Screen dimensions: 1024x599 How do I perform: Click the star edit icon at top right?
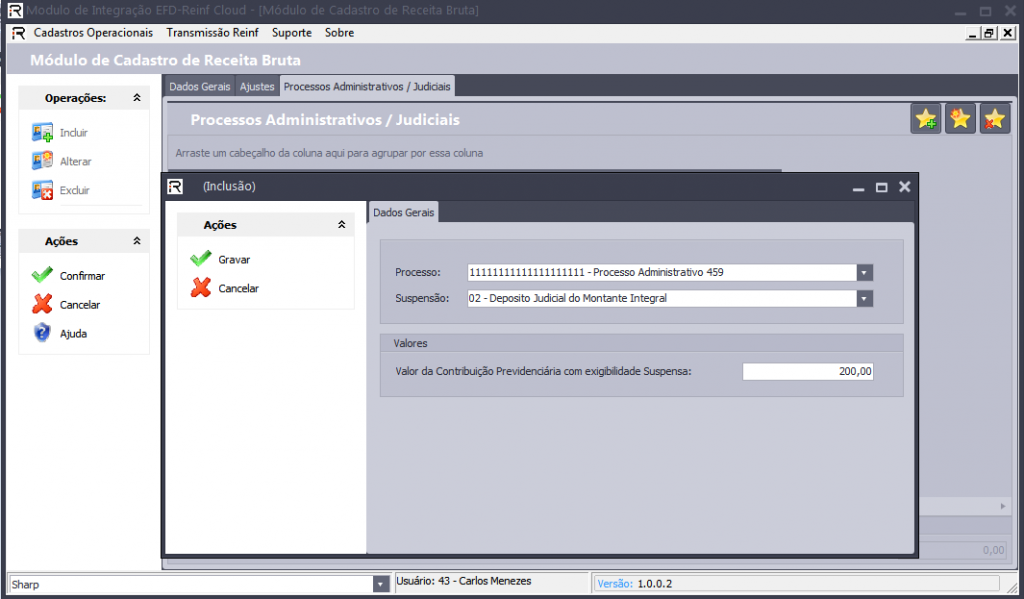[x=960, y=119]
